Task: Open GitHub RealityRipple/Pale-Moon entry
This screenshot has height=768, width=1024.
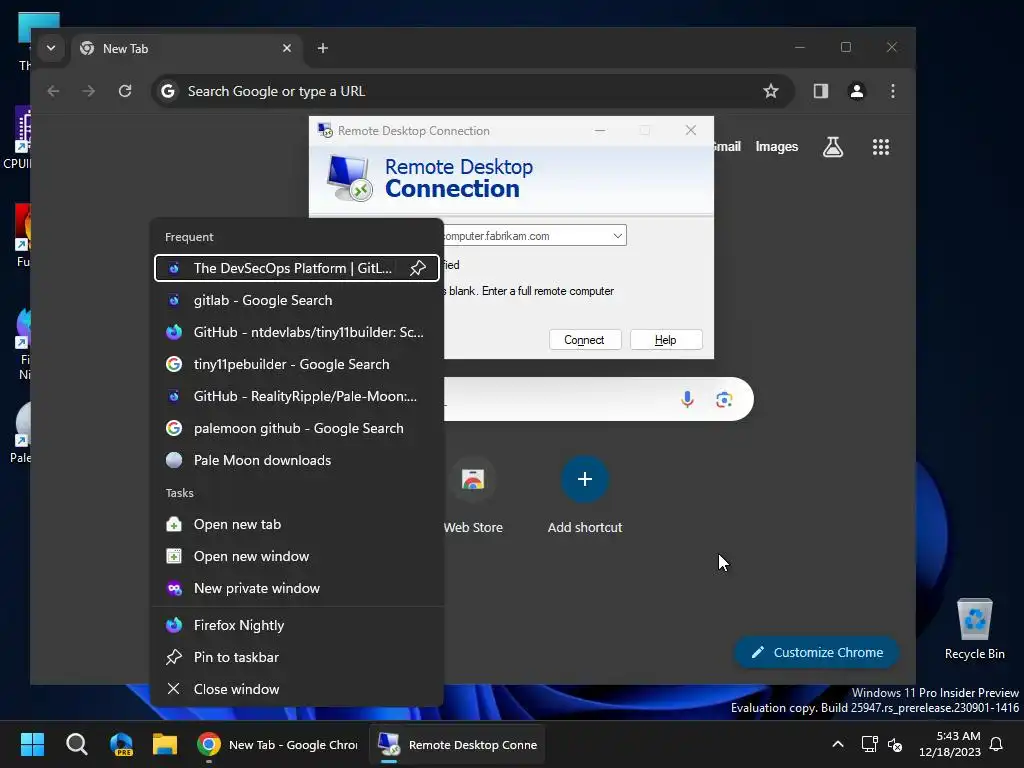Action: click(x=296, y=396)
